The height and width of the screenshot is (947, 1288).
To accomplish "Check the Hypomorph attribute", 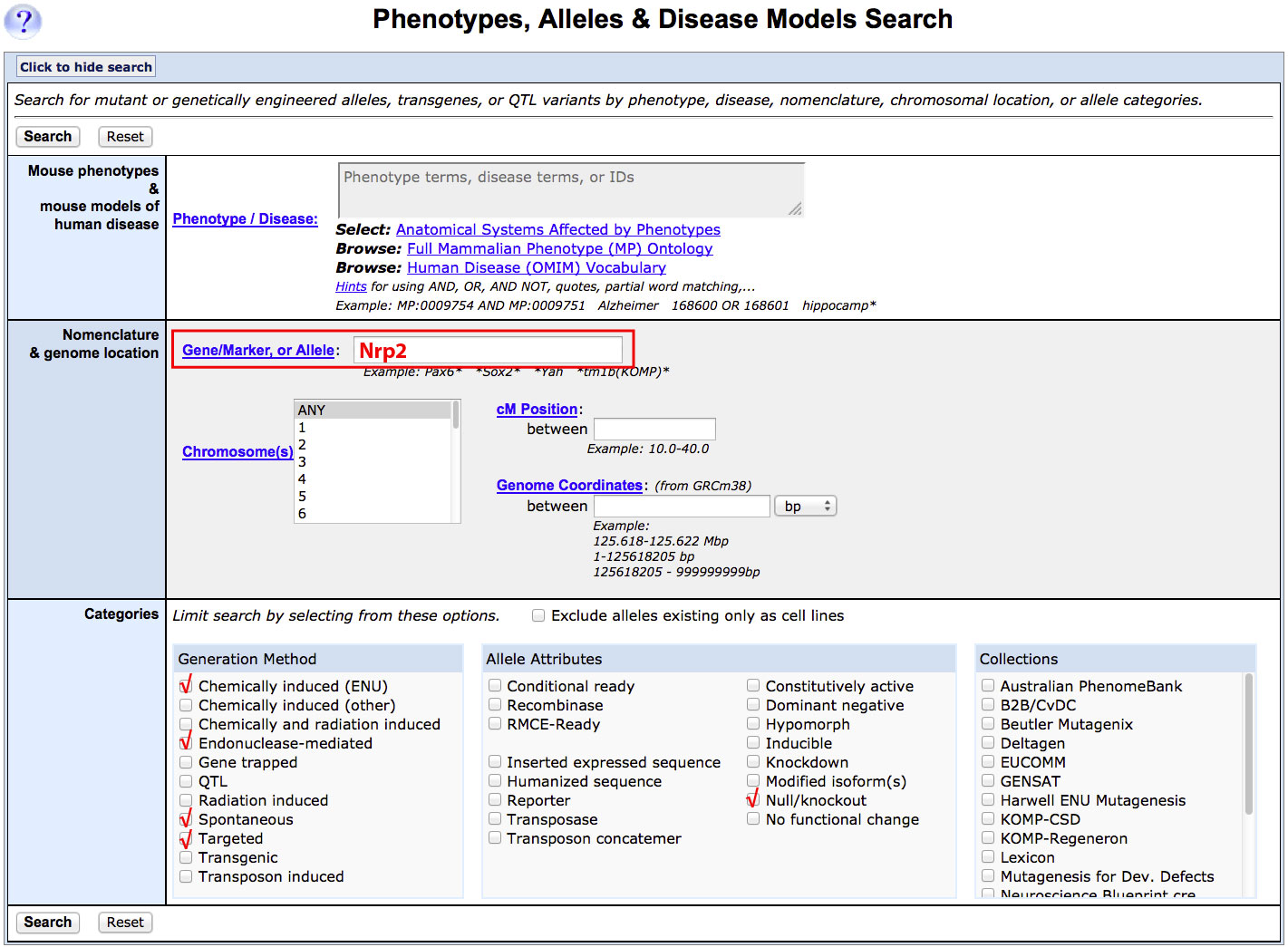I will 753,724.
